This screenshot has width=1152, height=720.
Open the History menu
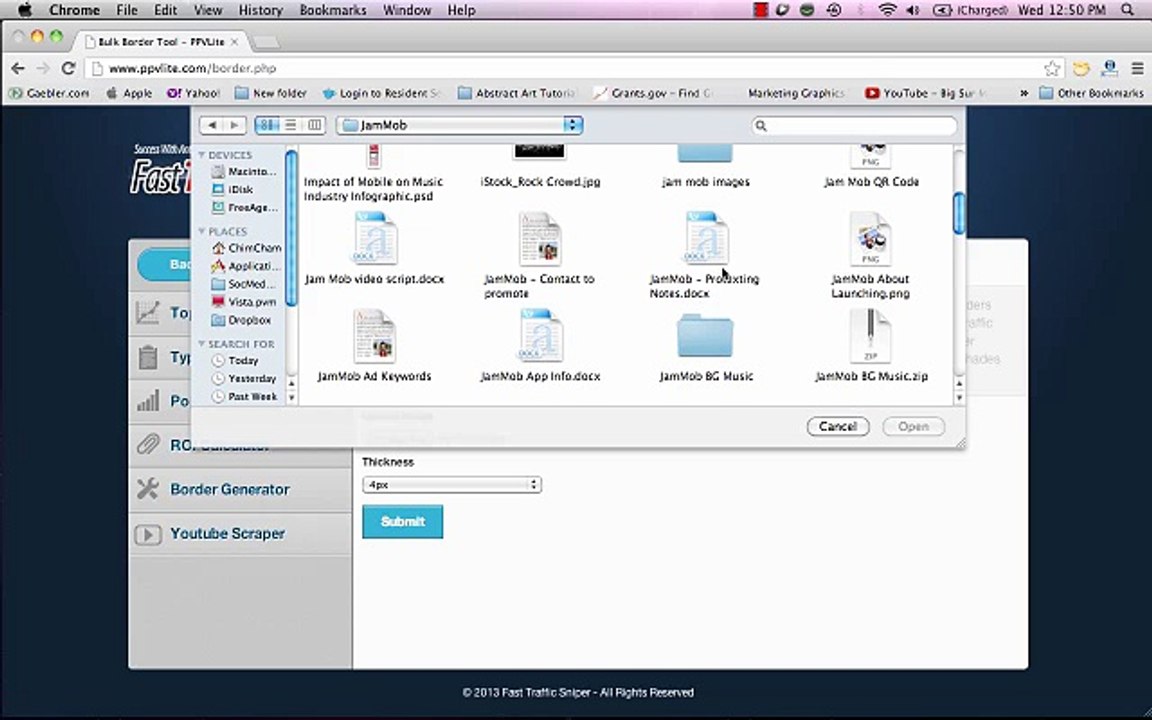pos(260,10)
